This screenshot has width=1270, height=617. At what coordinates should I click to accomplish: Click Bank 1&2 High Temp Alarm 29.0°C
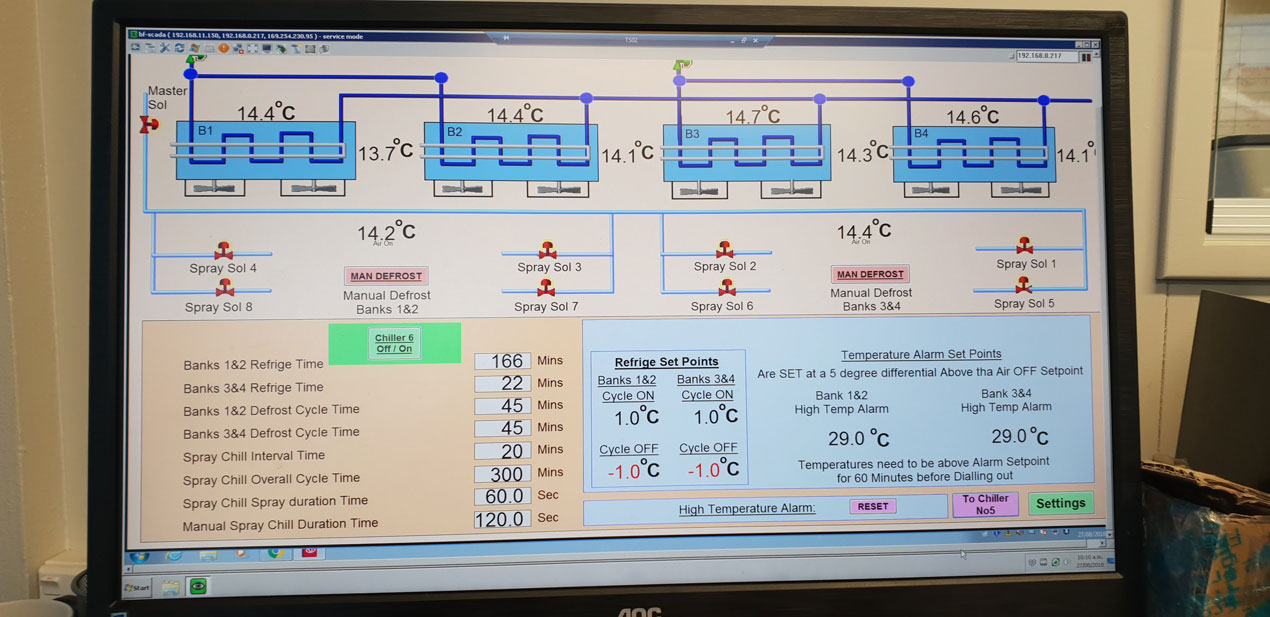tap(859, 438)
